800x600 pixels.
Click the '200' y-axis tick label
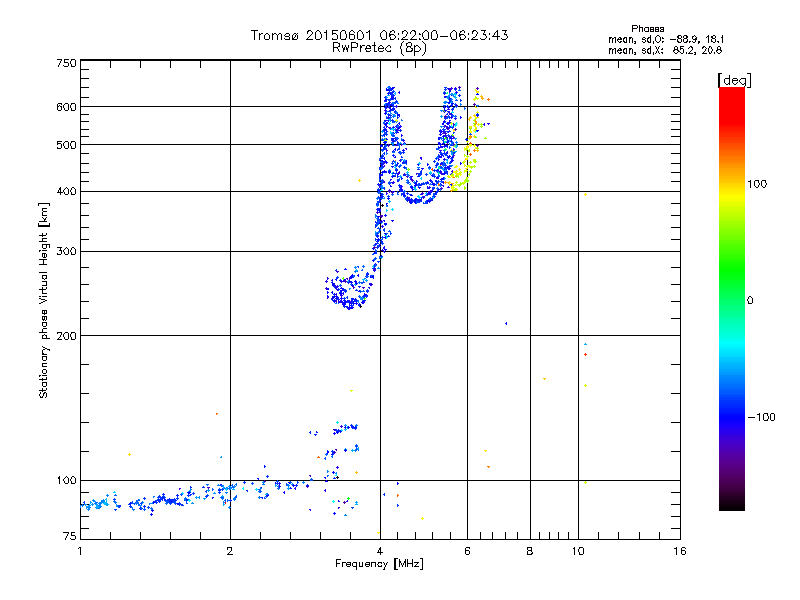(66, 336)
